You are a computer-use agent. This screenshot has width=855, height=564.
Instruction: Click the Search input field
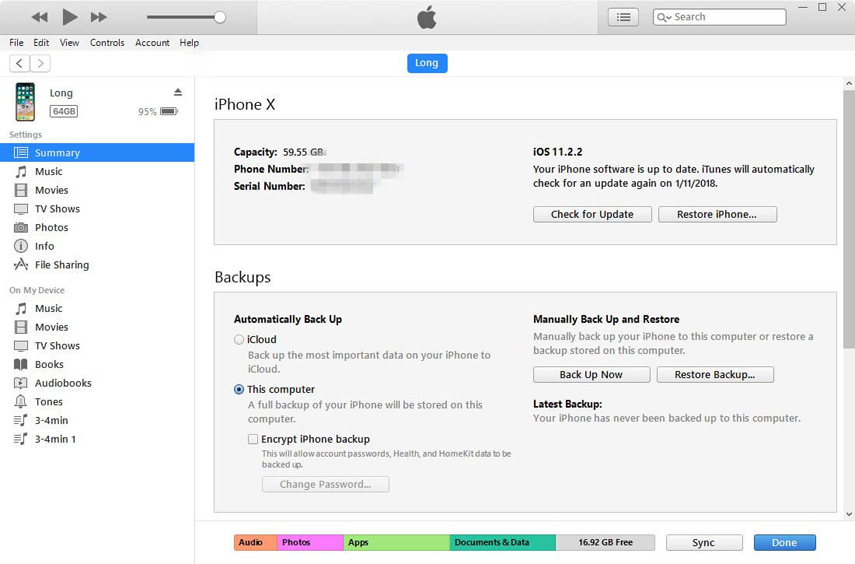(719, 17)
